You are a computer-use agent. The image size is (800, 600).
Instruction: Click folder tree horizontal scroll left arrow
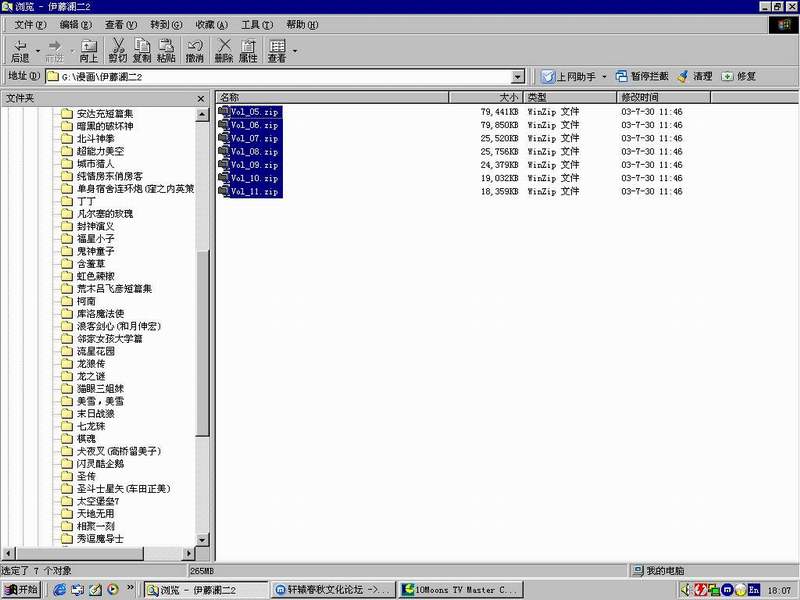[x=9, y=553]
